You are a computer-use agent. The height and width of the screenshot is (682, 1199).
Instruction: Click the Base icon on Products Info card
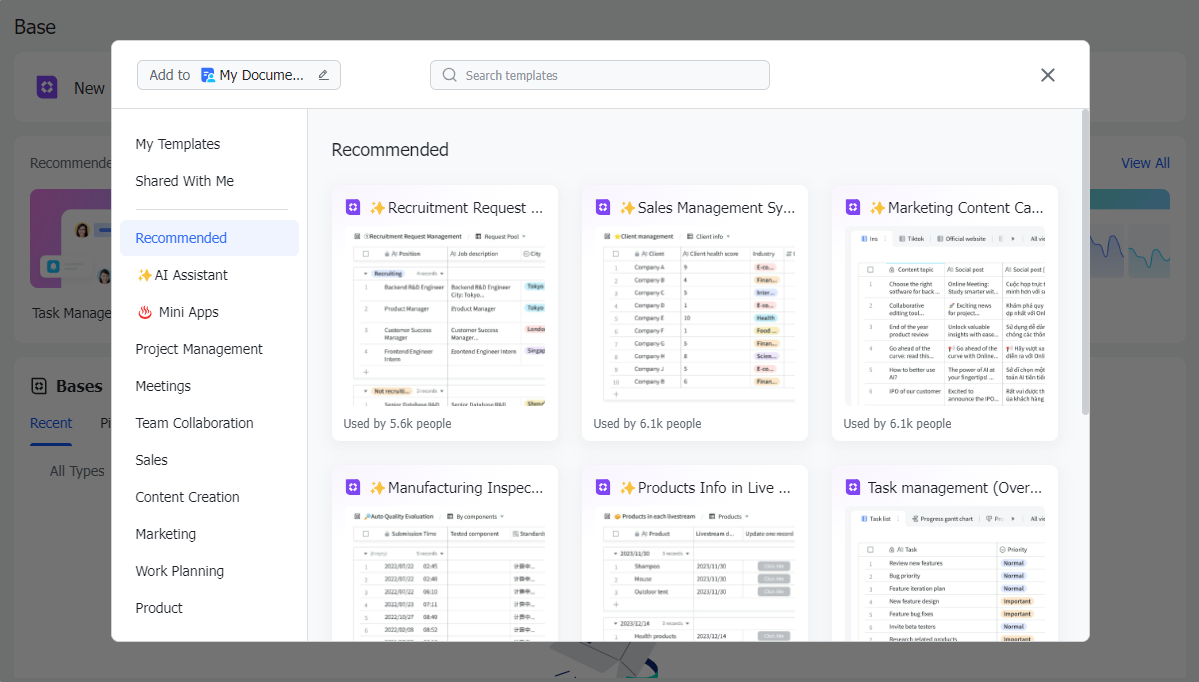pos(603,487)
